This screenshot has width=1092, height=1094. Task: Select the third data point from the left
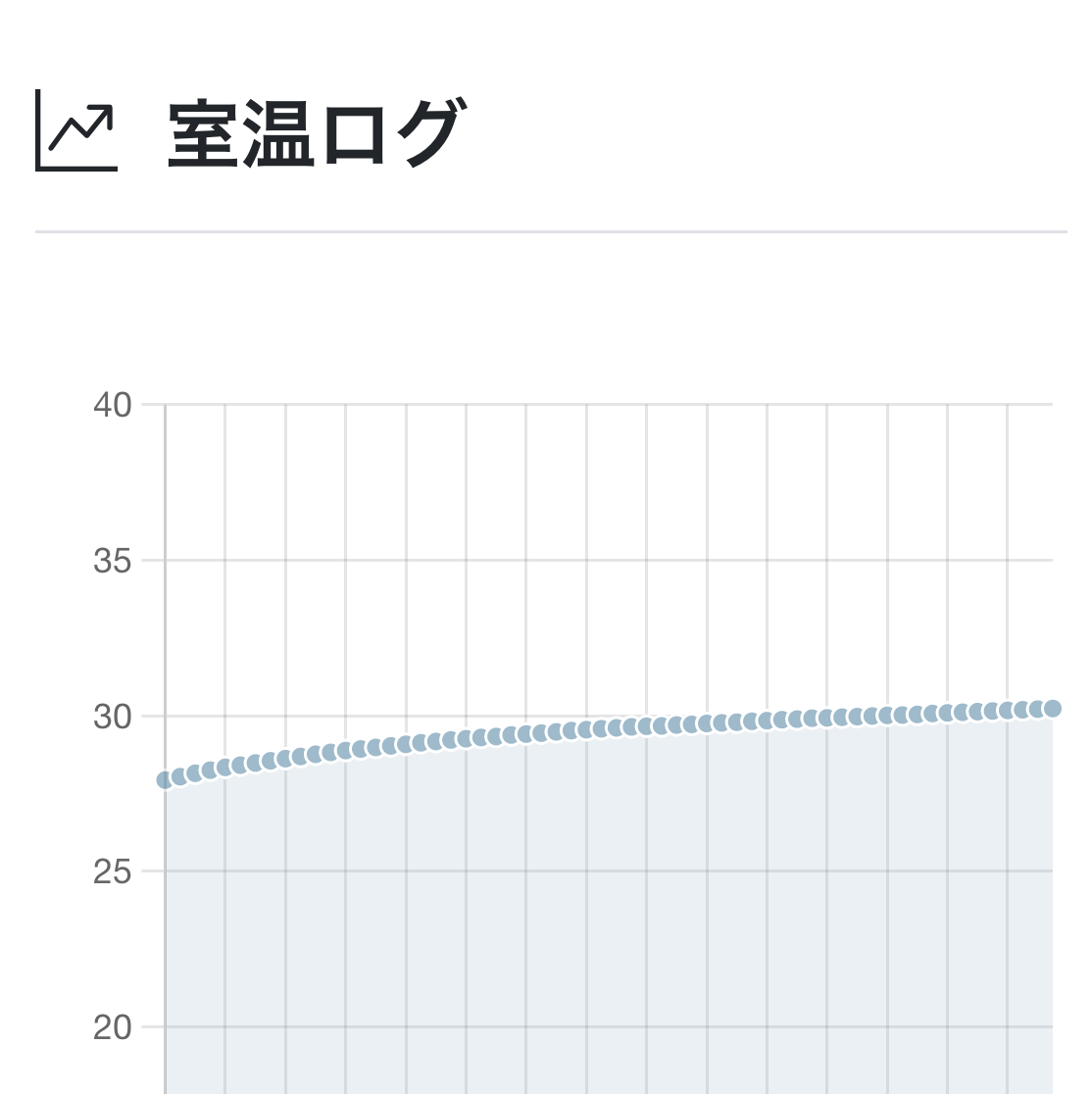pos(194,773)
